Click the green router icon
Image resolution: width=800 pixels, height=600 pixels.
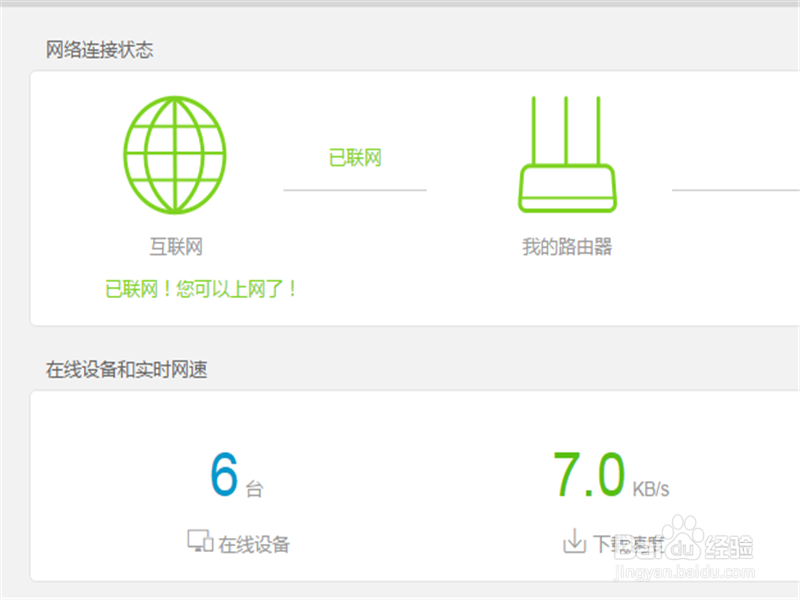[567, 154]
